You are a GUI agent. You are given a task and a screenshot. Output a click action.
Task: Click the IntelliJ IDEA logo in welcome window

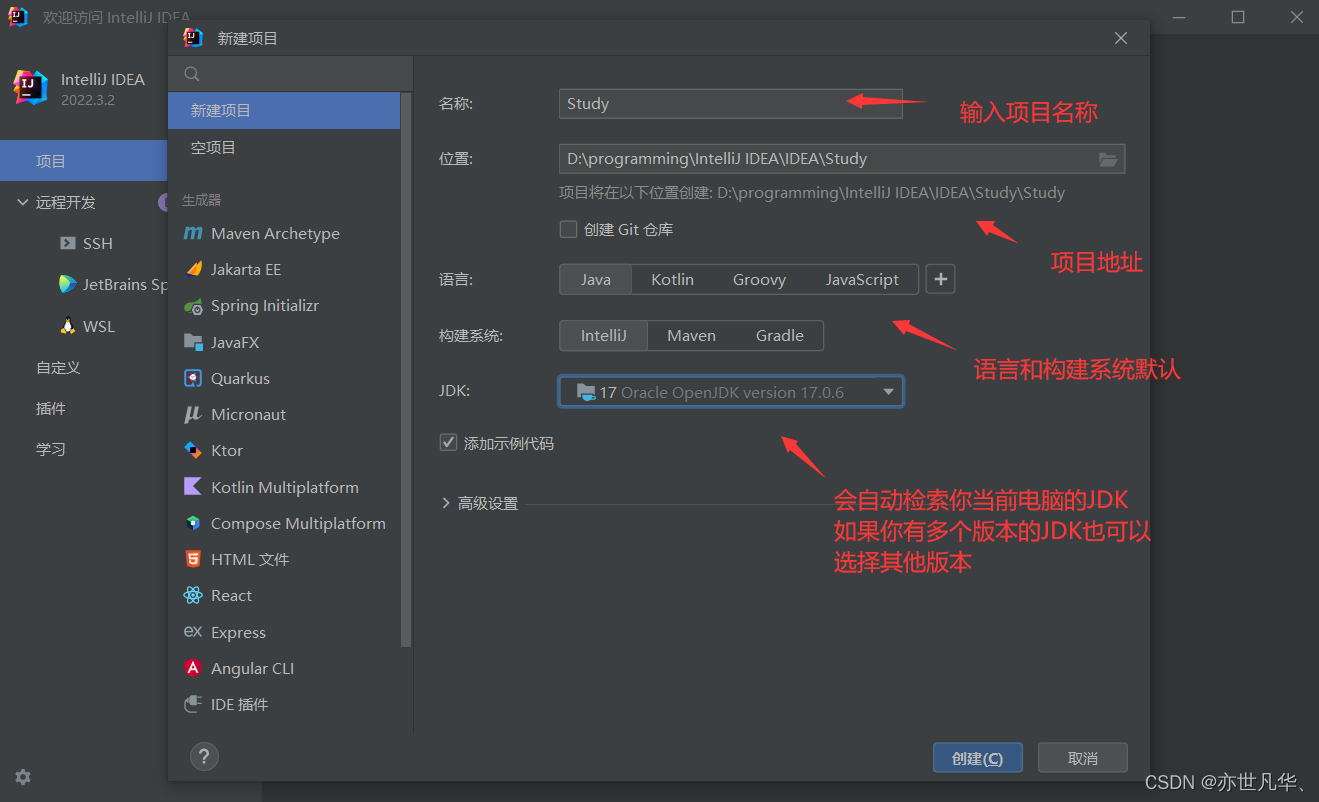click(30, 88)
